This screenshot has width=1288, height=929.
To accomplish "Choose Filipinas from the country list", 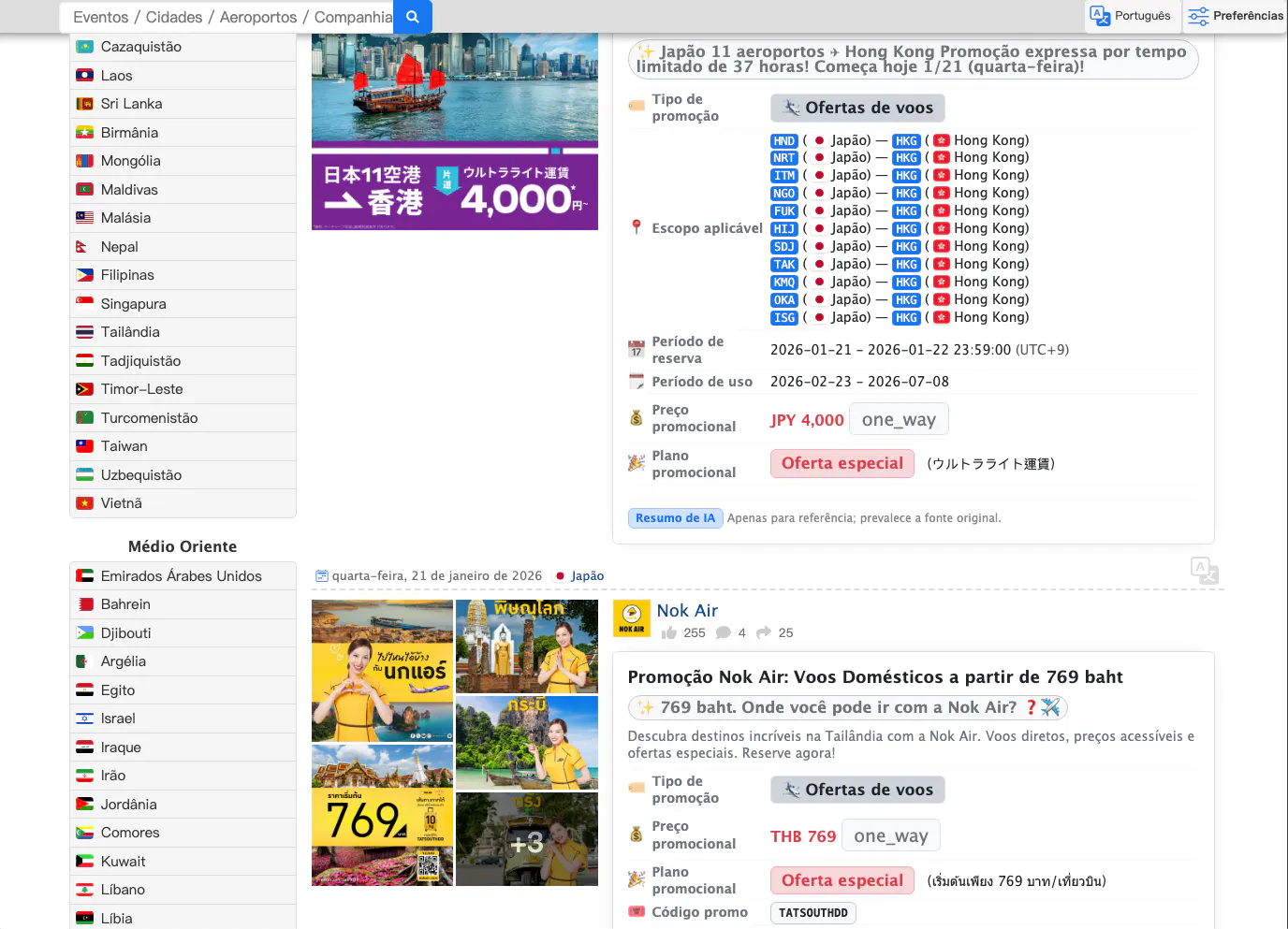I will 183,275.
